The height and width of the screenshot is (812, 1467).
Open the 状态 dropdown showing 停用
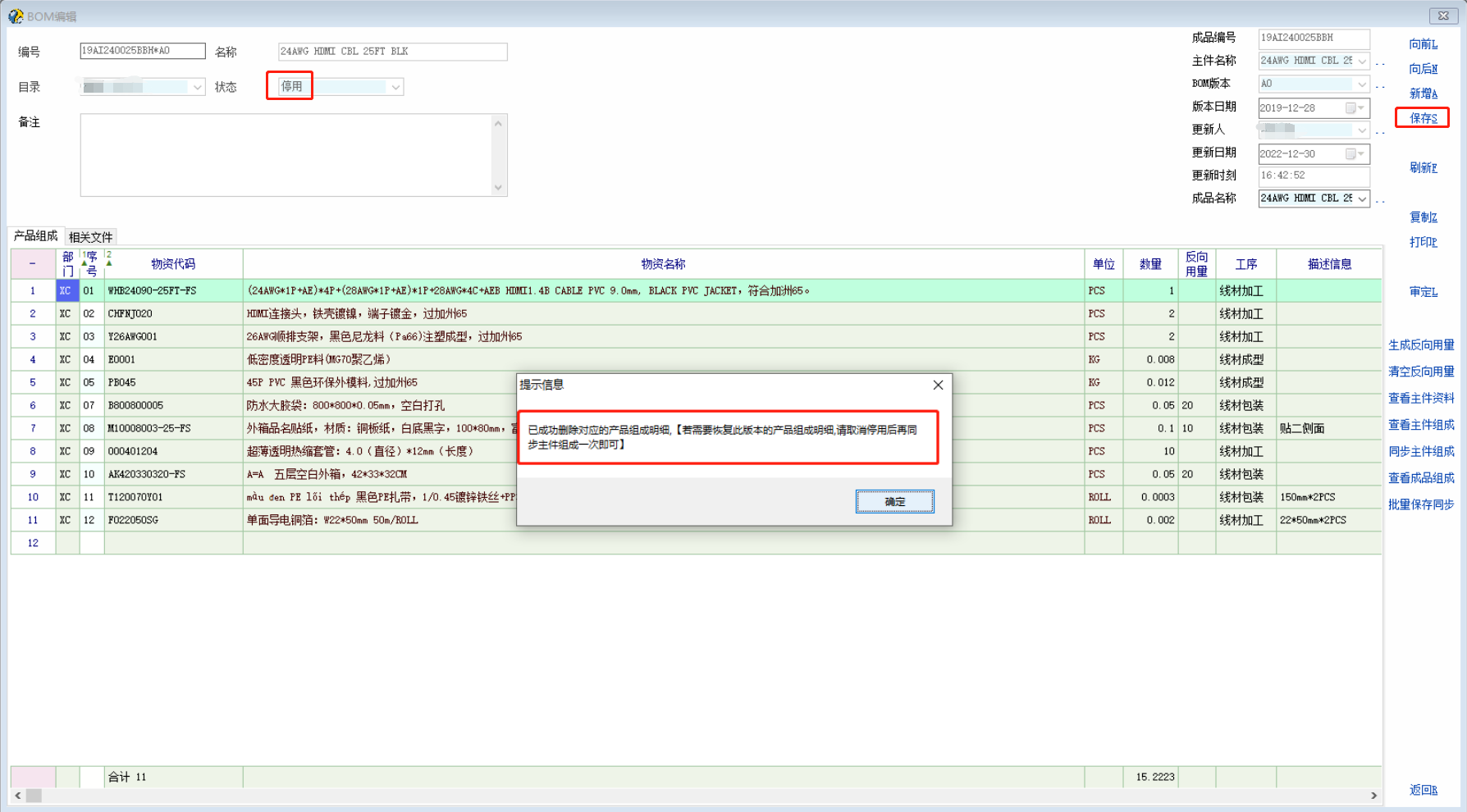(395, 87)
